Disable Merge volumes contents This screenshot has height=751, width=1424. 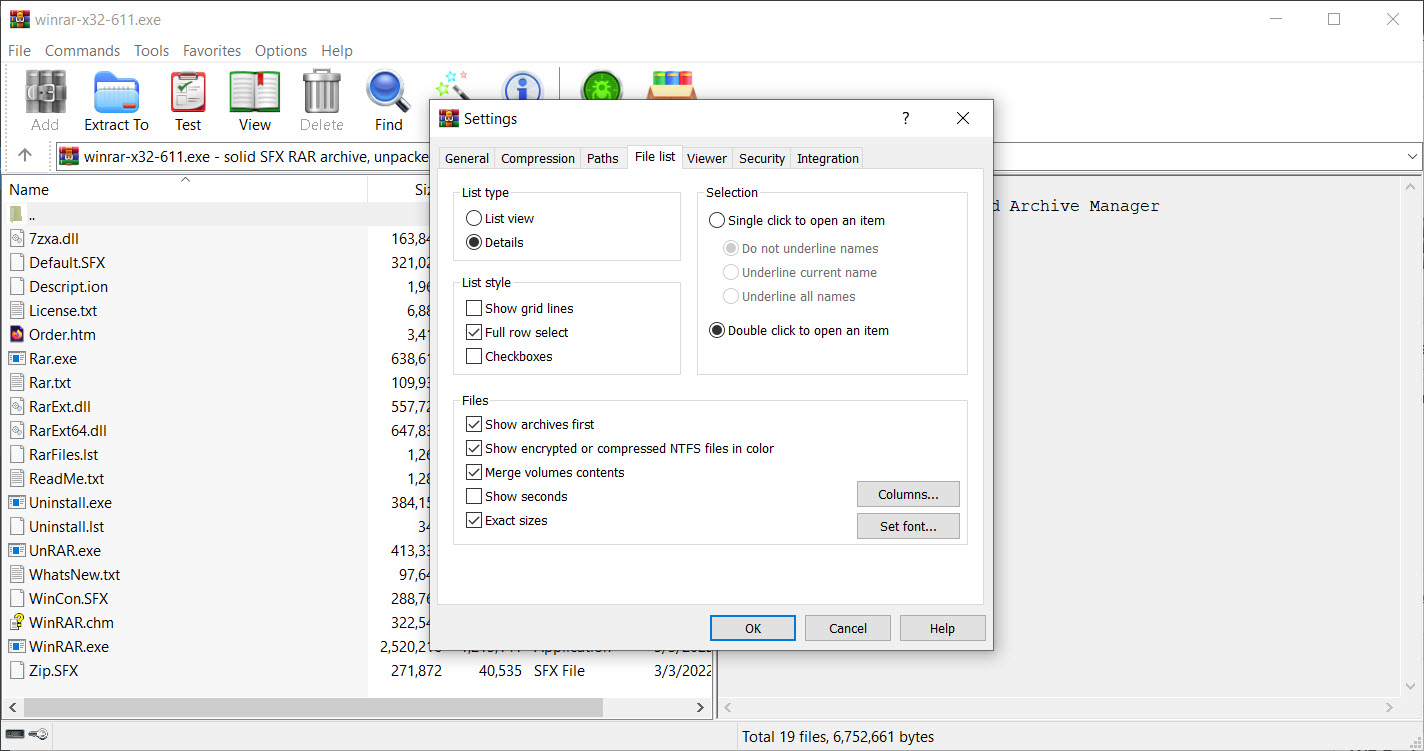click(474, 472)
